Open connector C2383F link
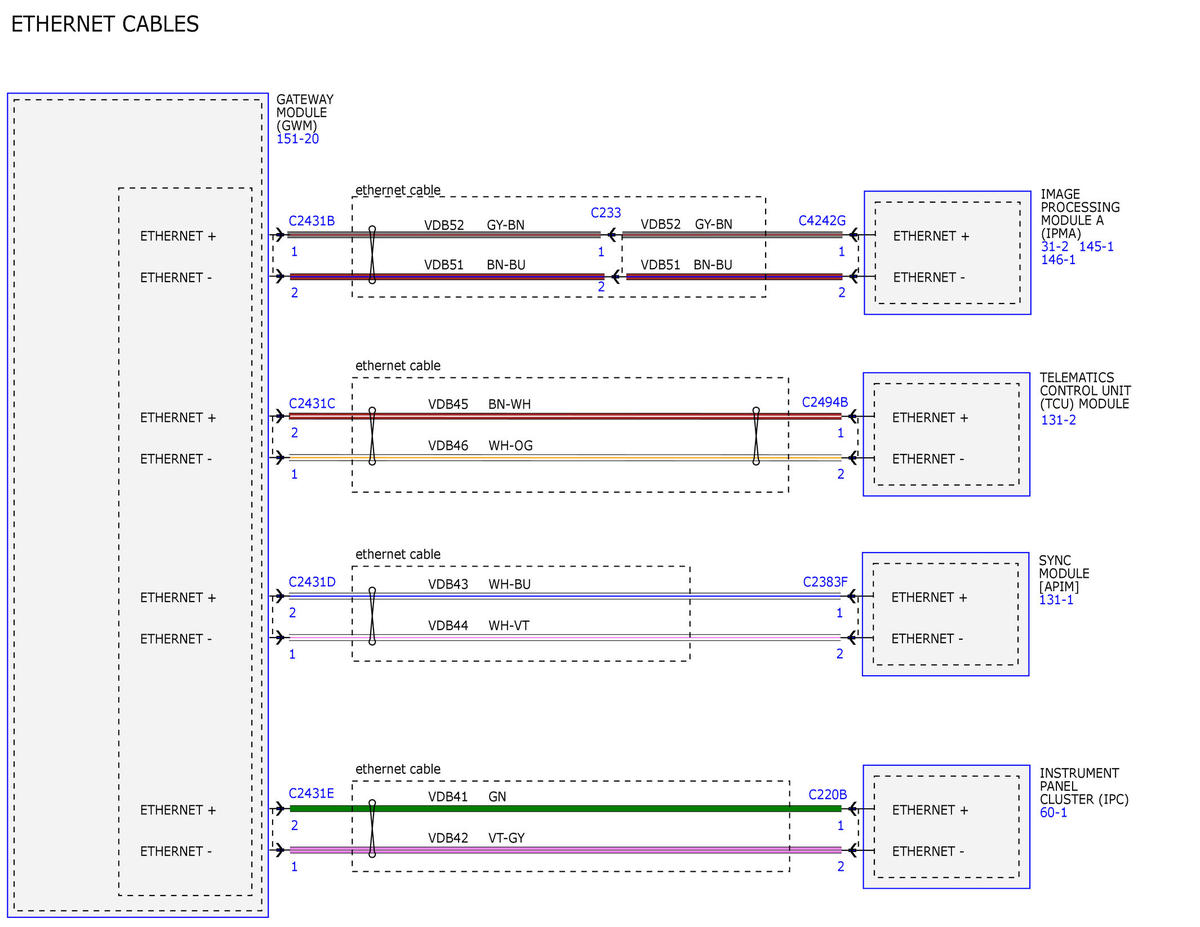 click(825, 582)
